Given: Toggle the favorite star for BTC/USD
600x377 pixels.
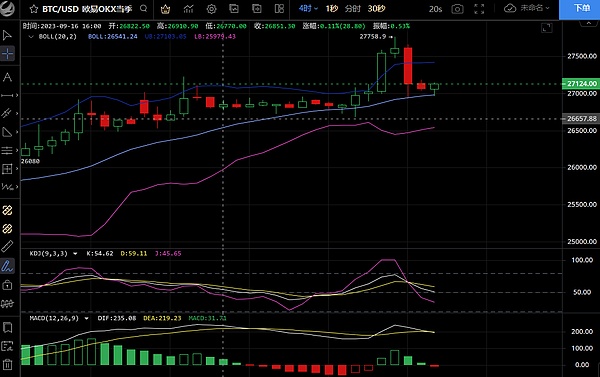Looking at the screenshot, I should click(x=34, y=9).
